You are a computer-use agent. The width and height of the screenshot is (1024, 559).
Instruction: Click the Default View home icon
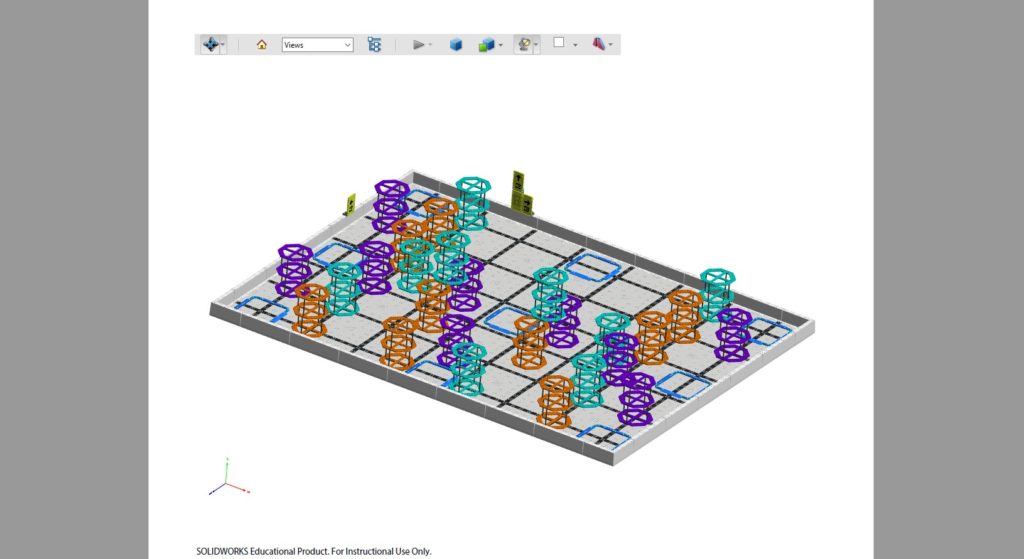[x=262, y=44]
